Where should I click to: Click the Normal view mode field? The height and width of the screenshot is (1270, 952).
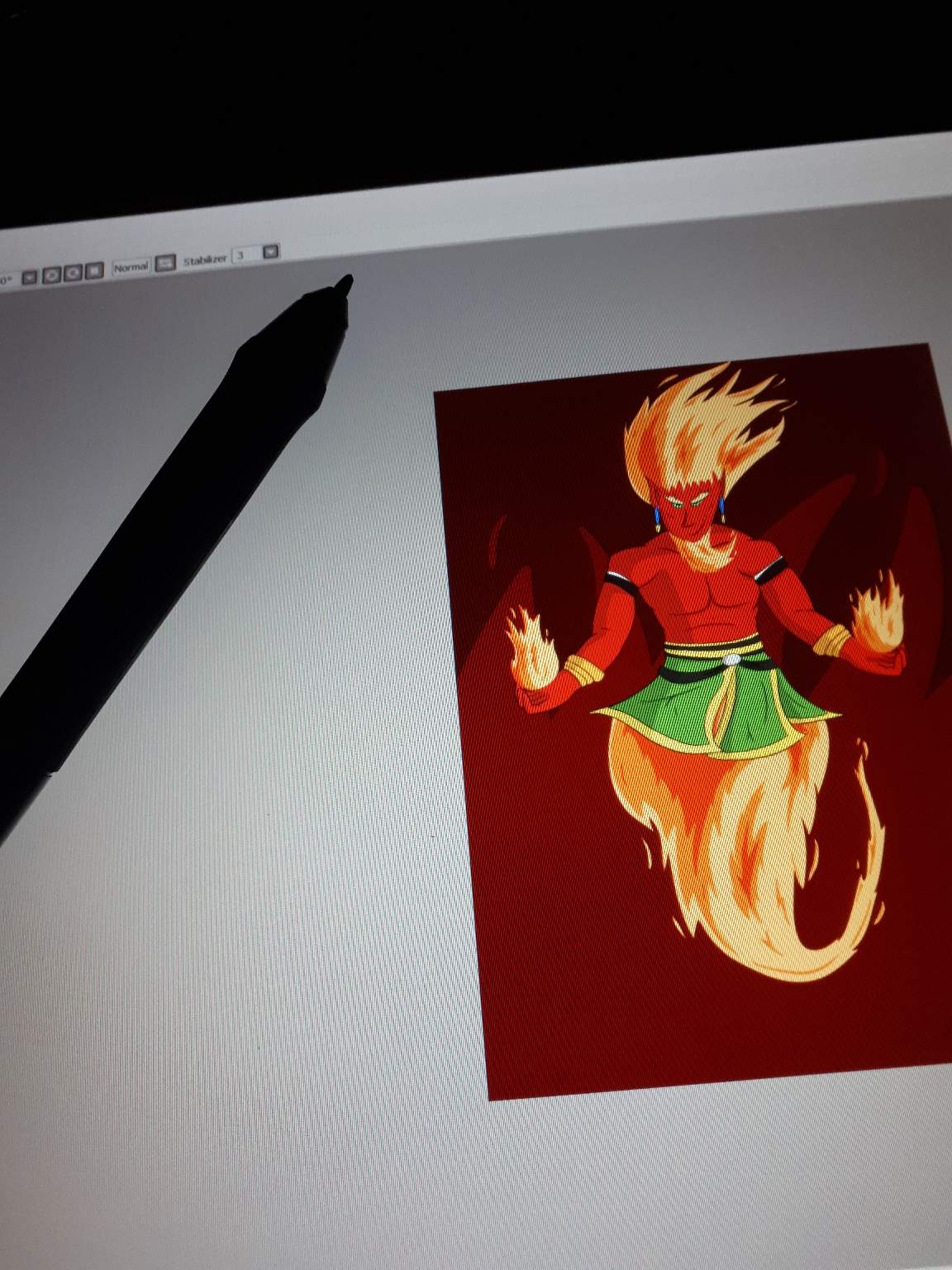[x=131, y=266]
